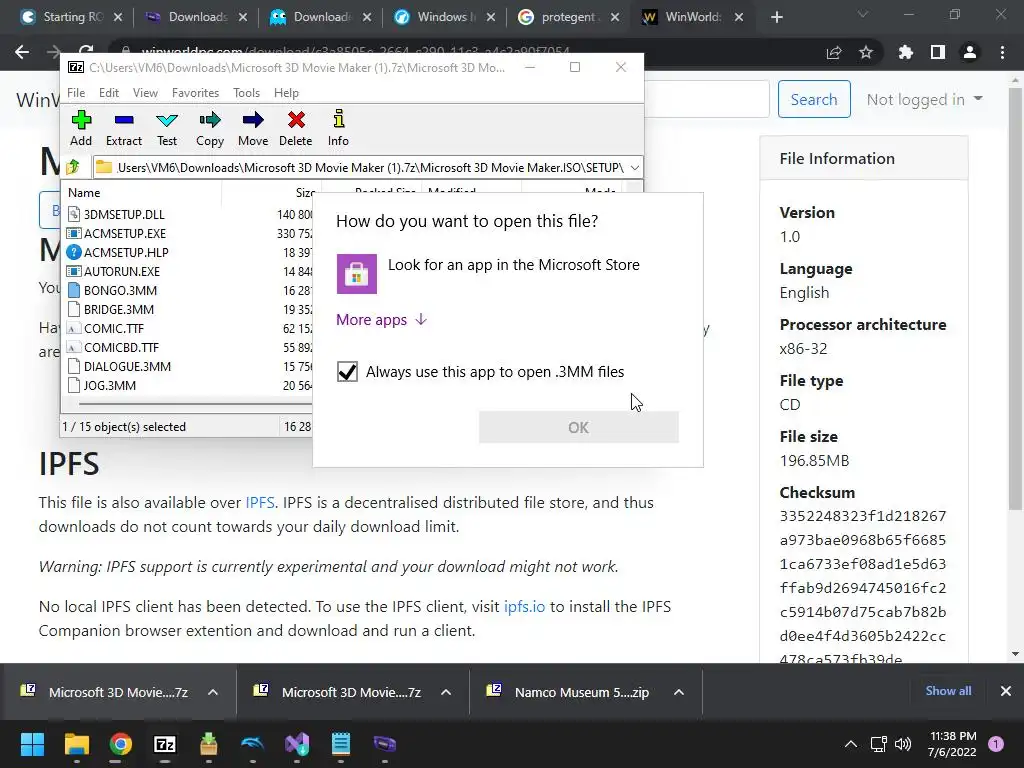1024x768 pixels.
Task: Click the Add button in 7-Zip toolbar
Action: tap(81, 128)
